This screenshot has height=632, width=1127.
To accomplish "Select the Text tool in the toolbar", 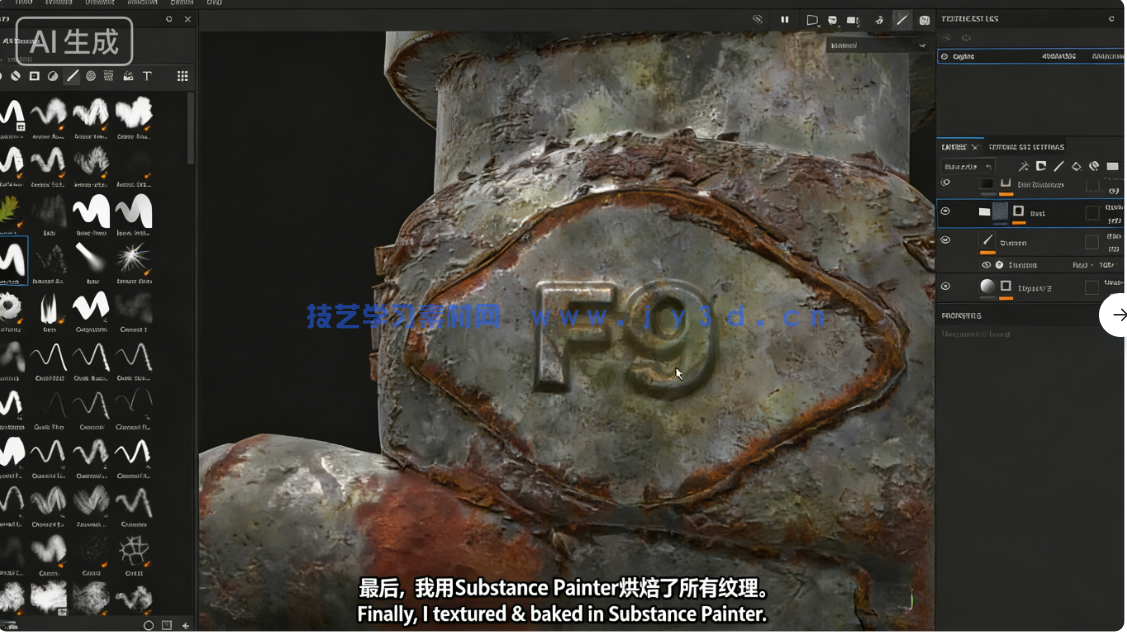I will point(147,75).
